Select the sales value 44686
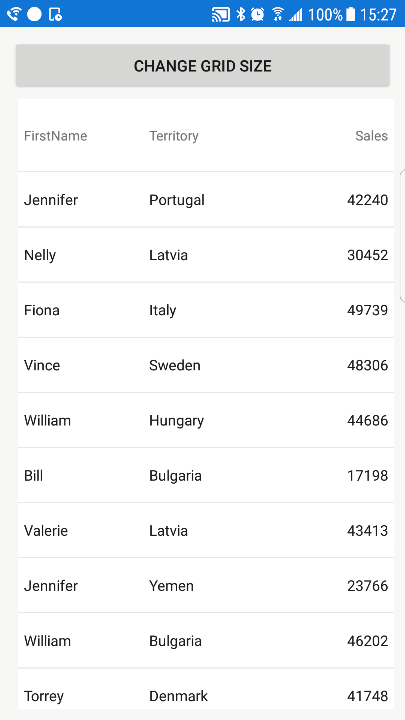Image resolution: width=405 pixels, height=720 pixels. [368, 420]
